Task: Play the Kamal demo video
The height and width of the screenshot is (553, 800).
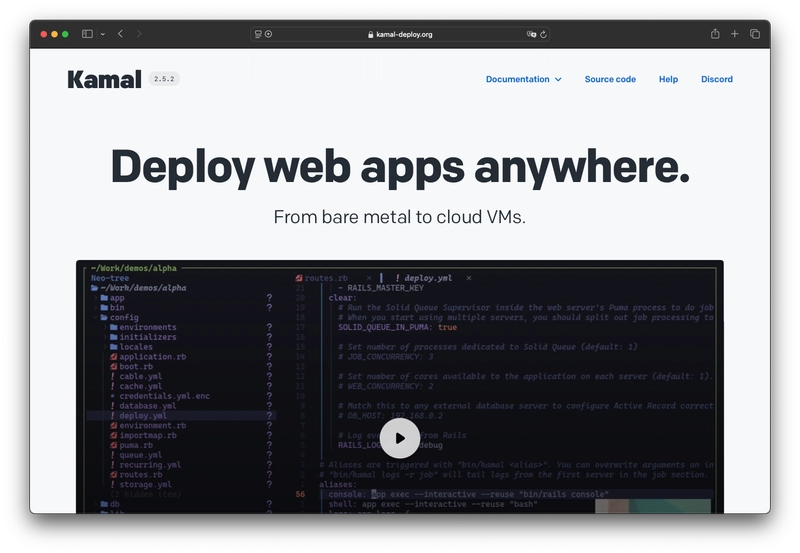Action: pyautogui.click(x=400, y=438)
